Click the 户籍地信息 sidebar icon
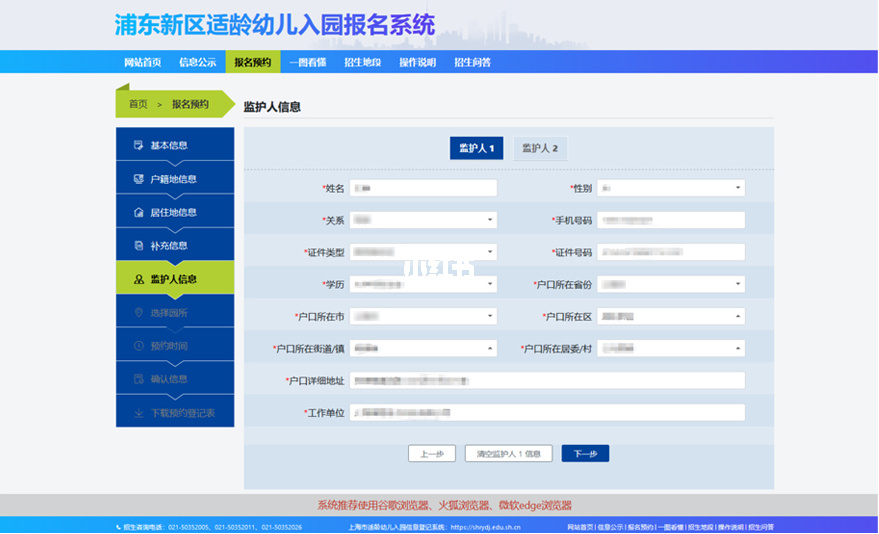Image resolution: width=879 pixels, height=534 pixels. 138,179
